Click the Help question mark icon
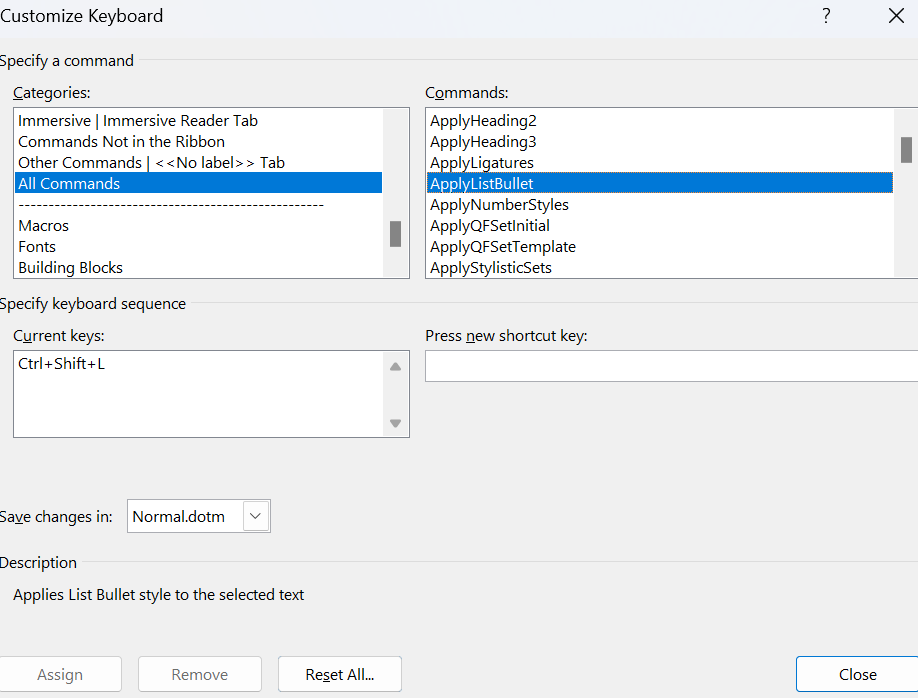The height and width of the screenshot is (698, 918). 826,16
